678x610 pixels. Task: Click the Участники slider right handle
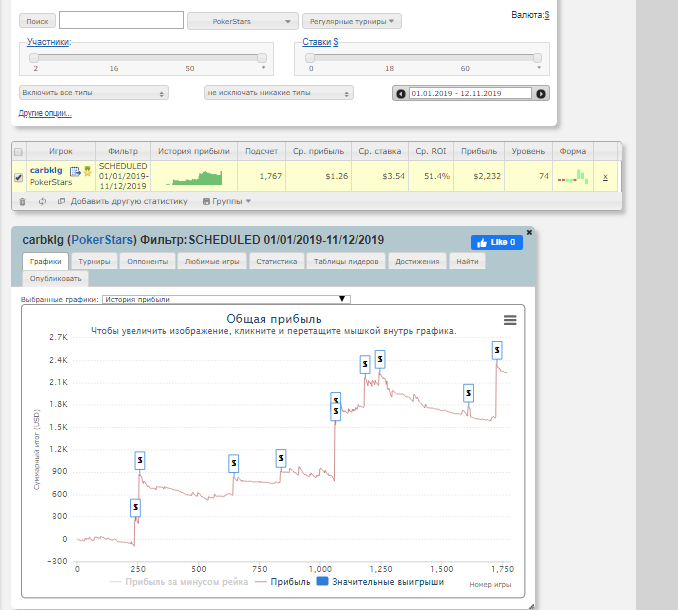pyautogui.click(x=262, y=58)
